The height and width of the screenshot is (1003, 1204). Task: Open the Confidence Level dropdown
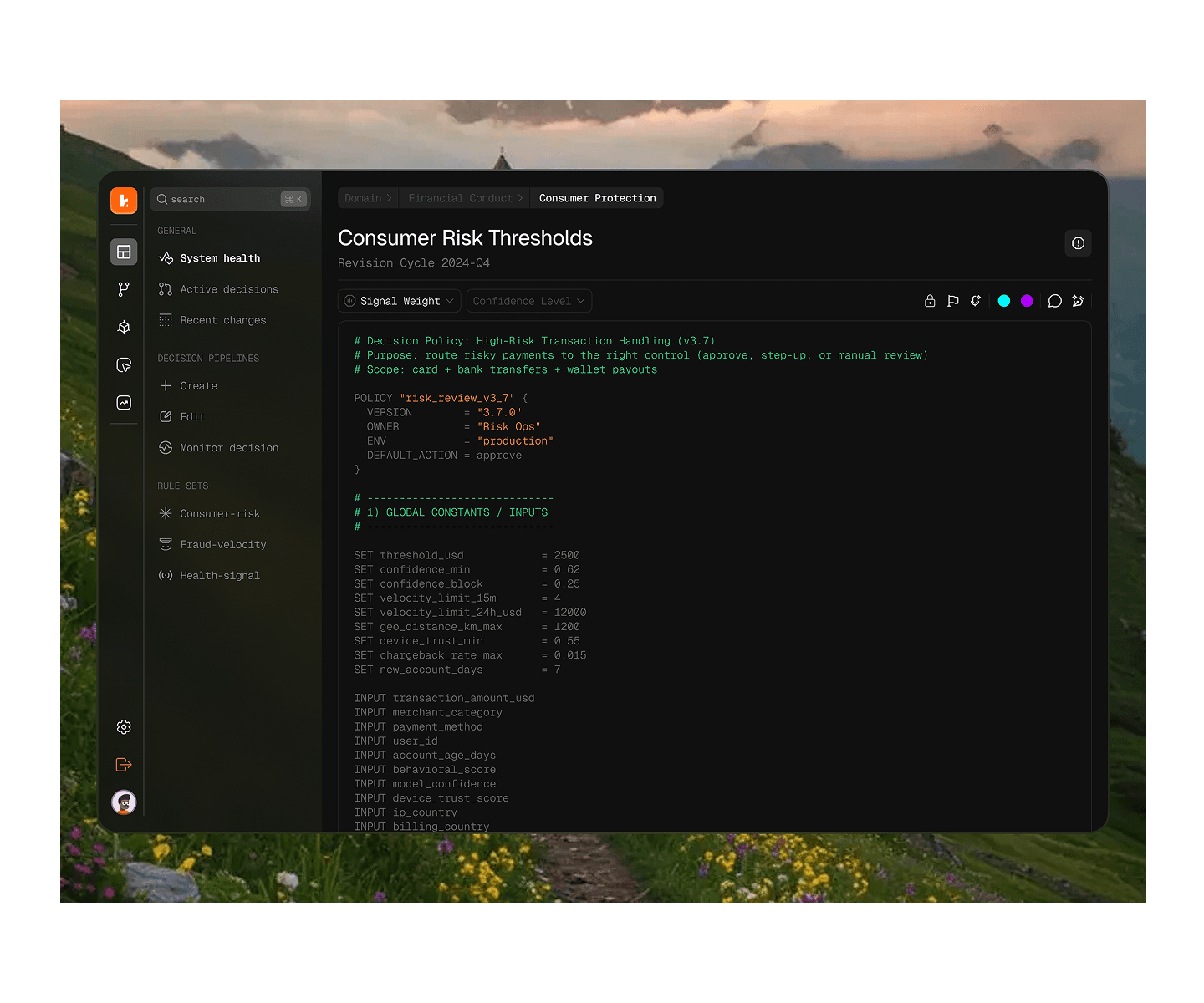coord(528,301)
